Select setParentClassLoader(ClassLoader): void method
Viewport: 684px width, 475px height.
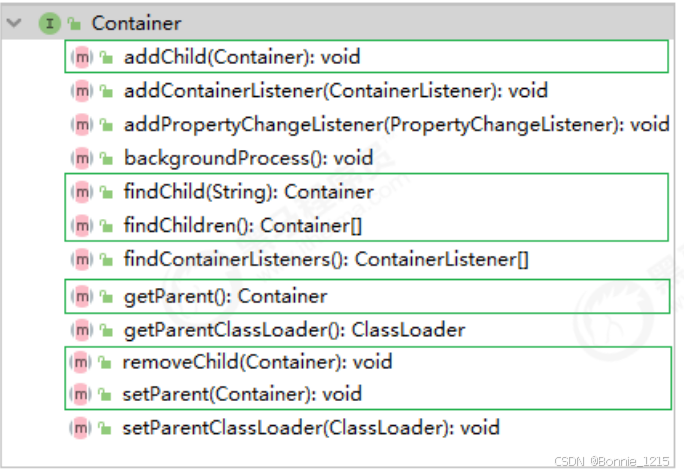pos(311,428)
